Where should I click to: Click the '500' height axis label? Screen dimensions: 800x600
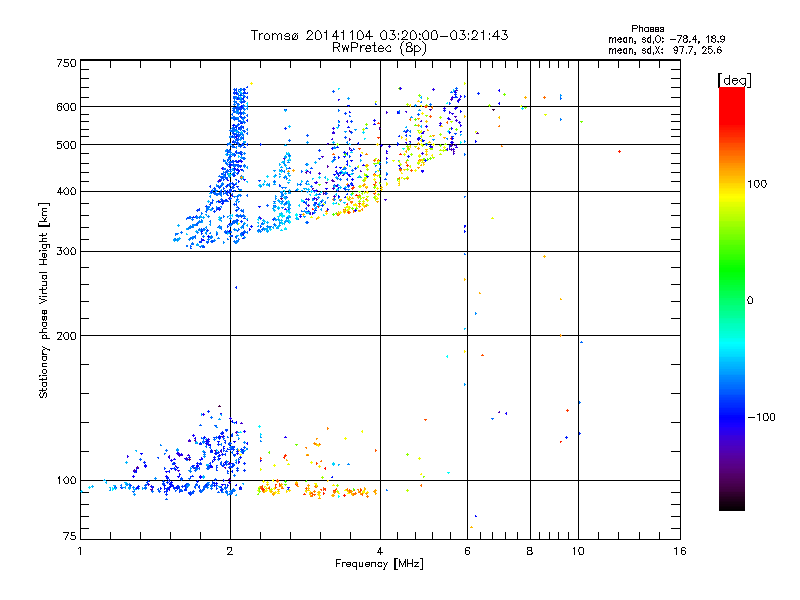coord(66,145)
